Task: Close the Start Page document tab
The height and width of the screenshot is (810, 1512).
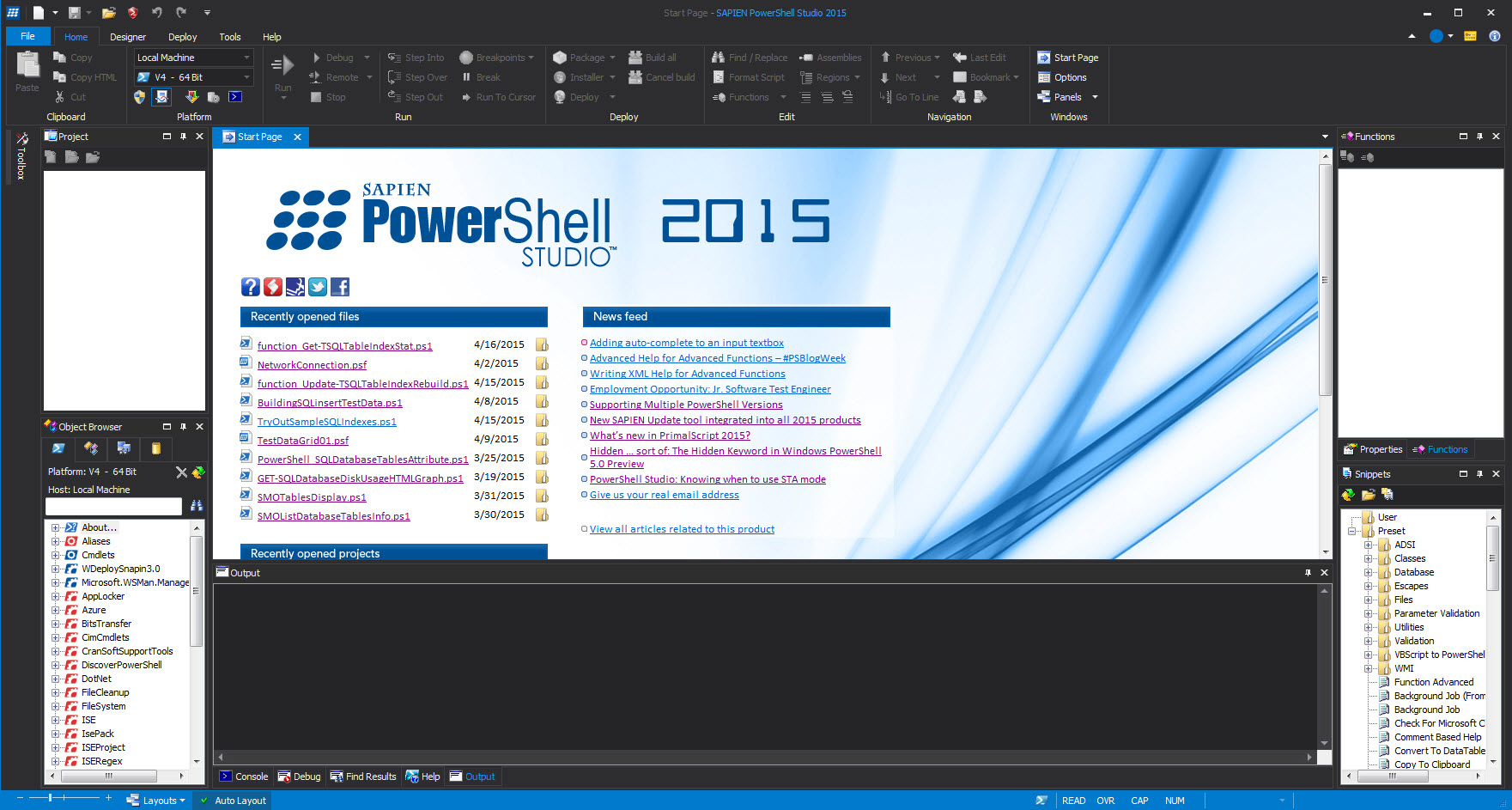Action: pos(297,137)
